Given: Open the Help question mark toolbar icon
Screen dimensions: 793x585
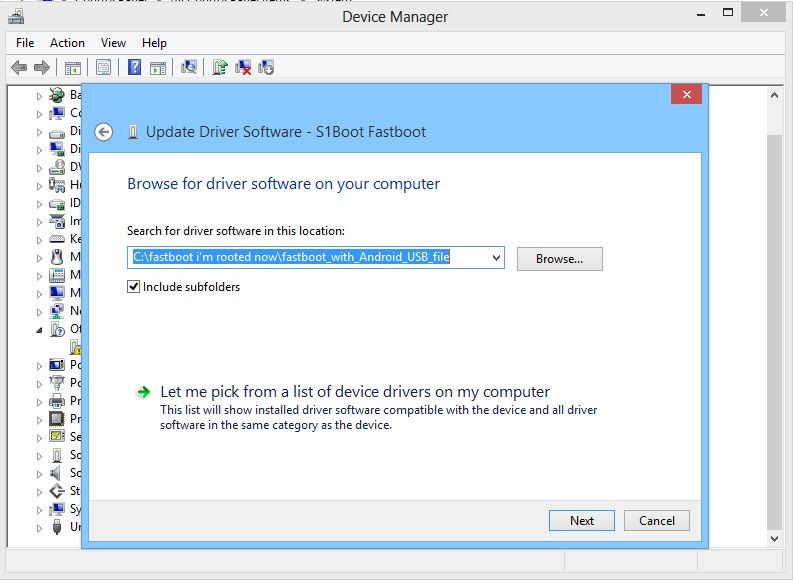Looking at the screenshot, I should (134, 67).
